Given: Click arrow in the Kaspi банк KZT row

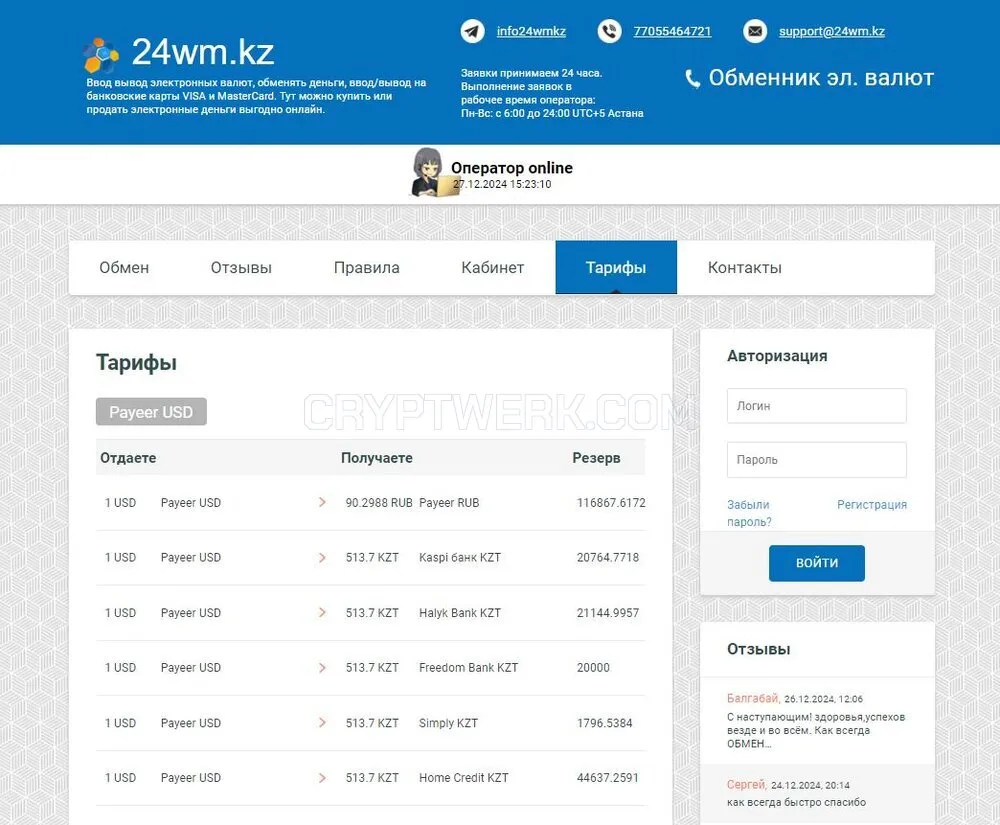Looking at the screenshot, I should coord(322,558).
